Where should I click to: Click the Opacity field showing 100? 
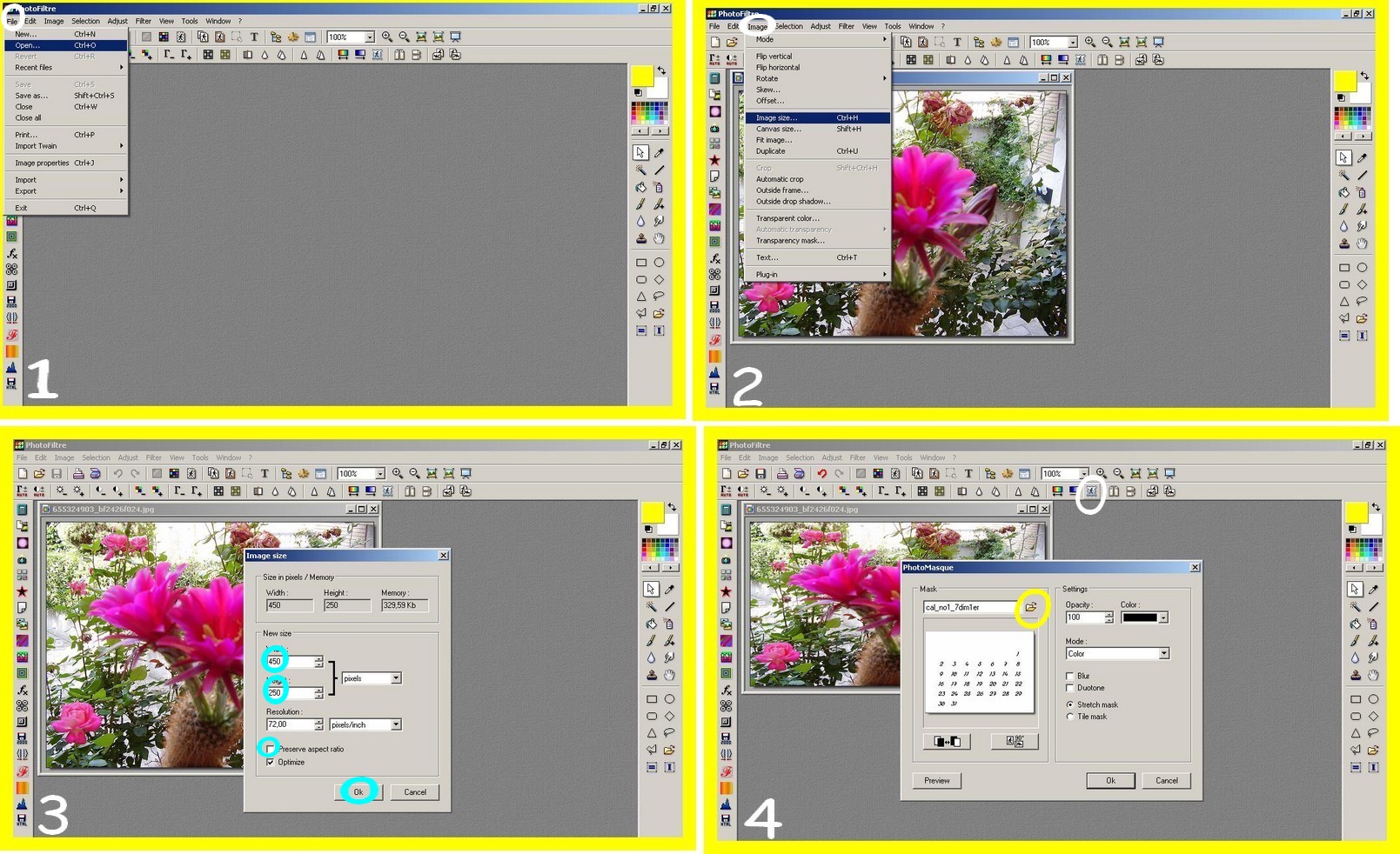[x=1084, y=617]
